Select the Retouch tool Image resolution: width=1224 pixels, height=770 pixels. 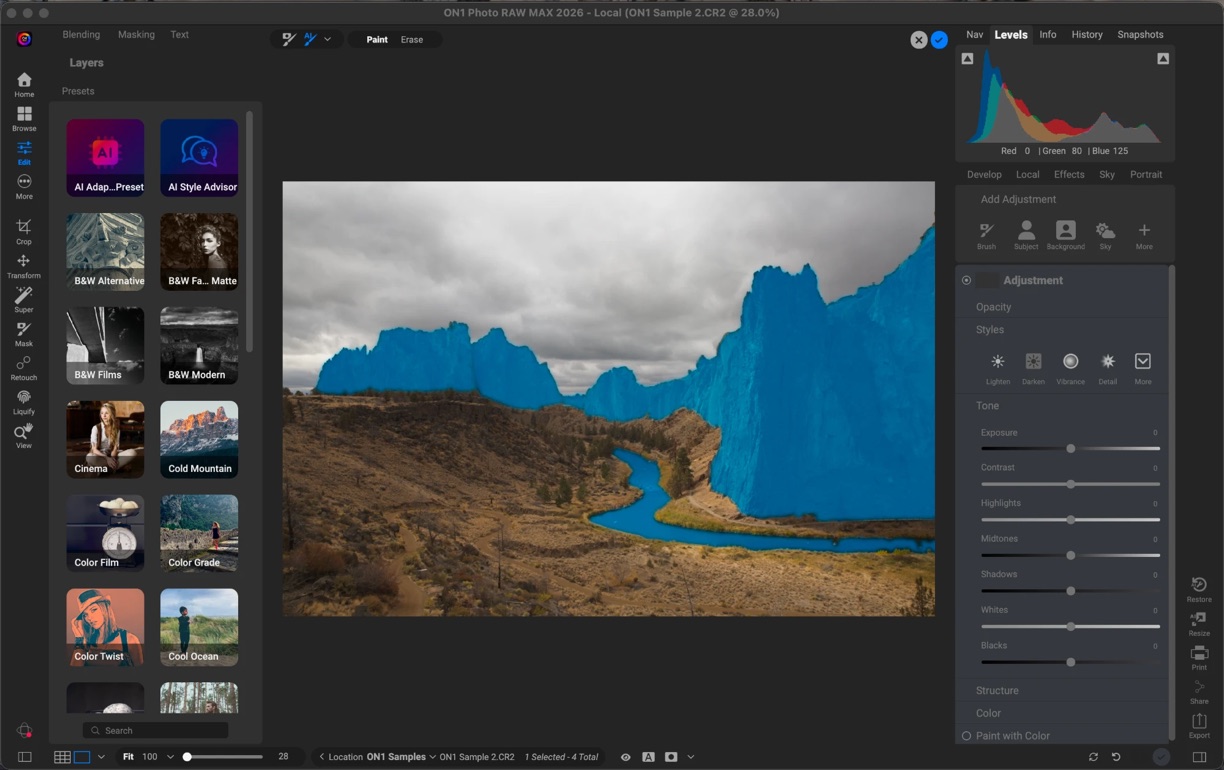24,367
